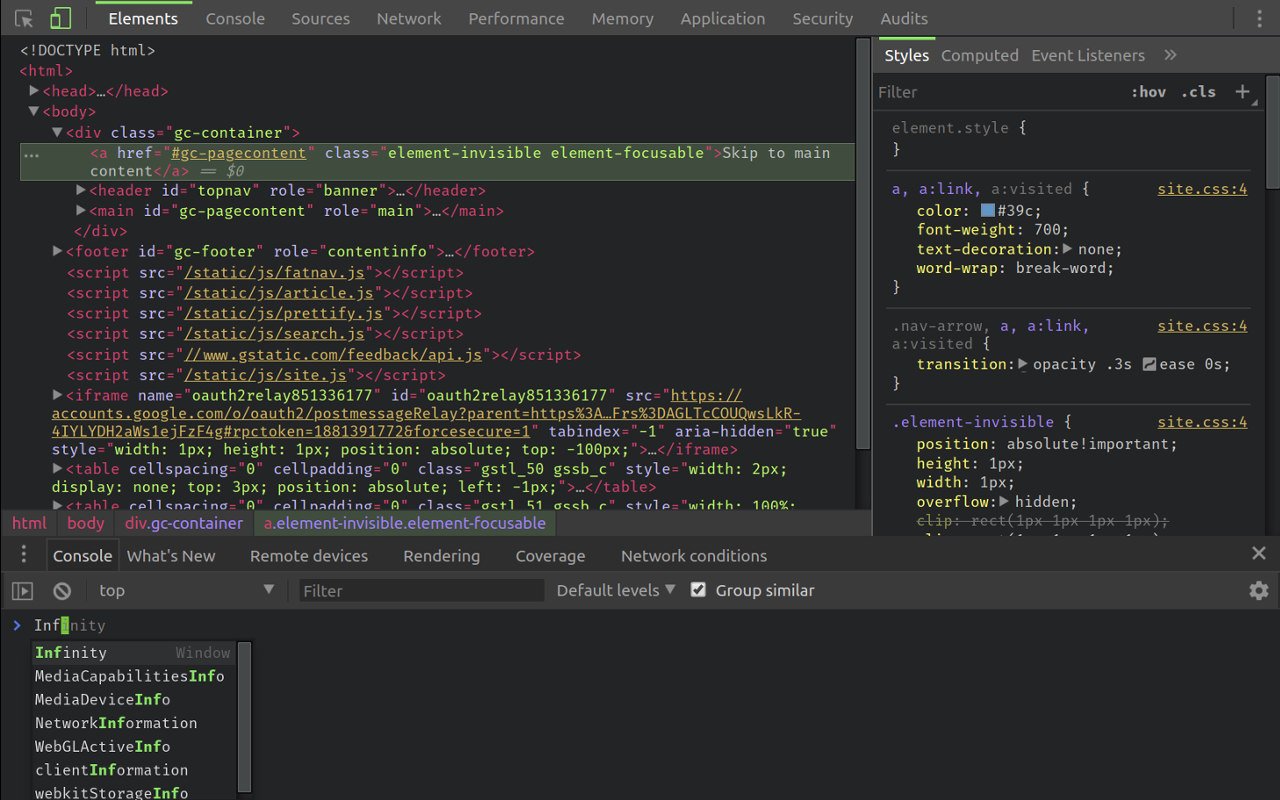This screenshot has height=800, width=1280.
Task: Open the Audits tab
Action: point(904,18)
